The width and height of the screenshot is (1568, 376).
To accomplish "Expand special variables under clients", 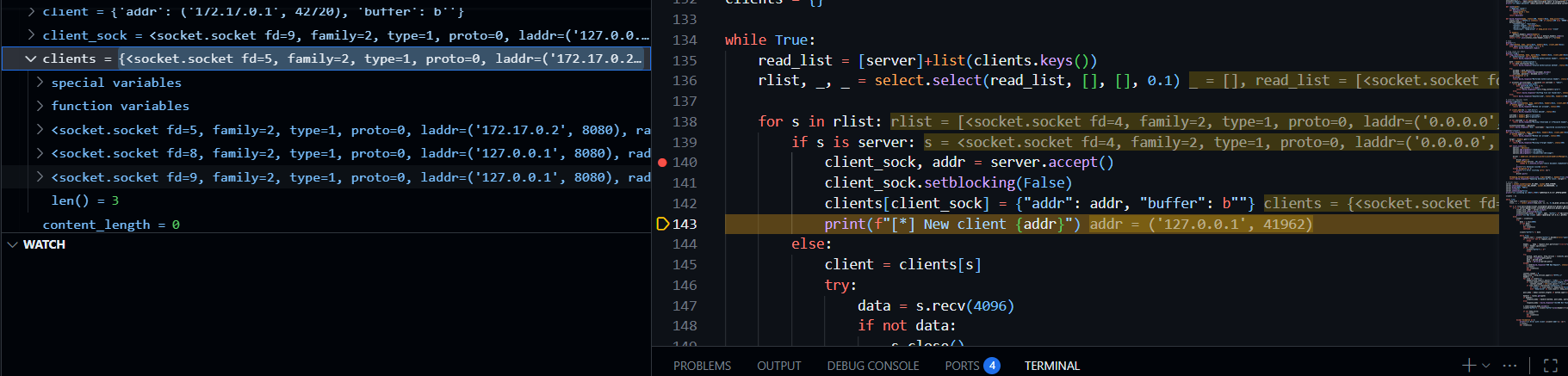I will click(40, 83).
